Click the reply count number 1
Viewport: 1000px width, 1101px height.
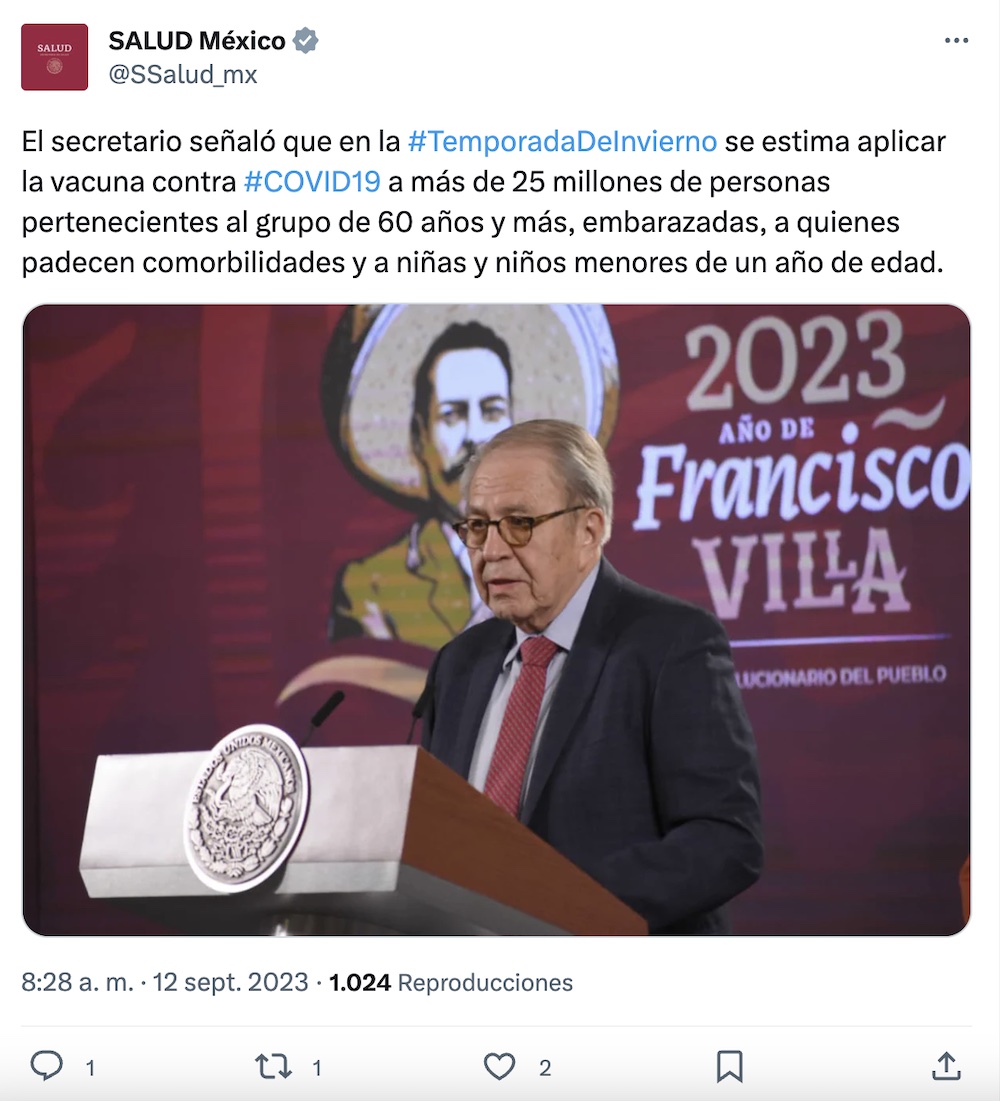point(90,1068)
